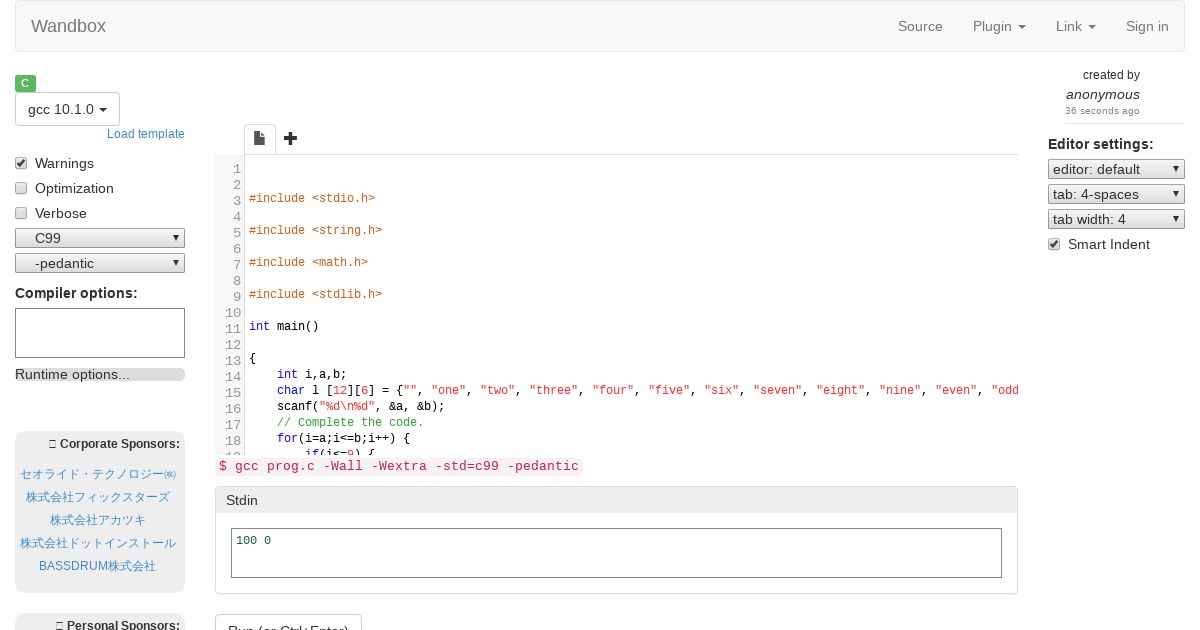Enable the Optimization checkbox
Image resolution: width=1200 pixels, height=630 pixels.
pyautogui.click(x=21, y=188)
